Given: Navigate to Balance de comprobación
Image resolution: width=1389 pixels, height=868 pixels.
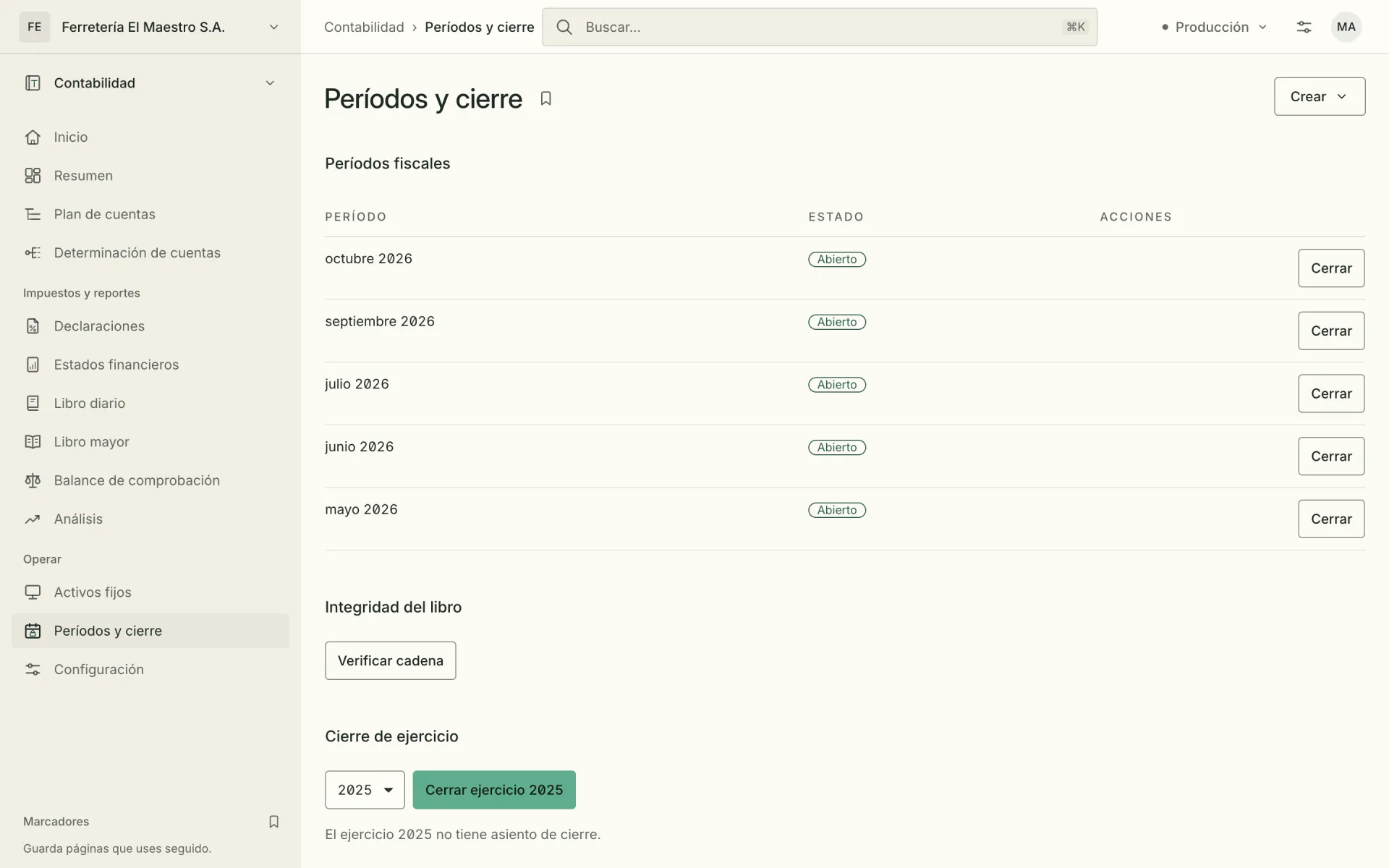Looking at the screenshot, I should tap(150, 480).
